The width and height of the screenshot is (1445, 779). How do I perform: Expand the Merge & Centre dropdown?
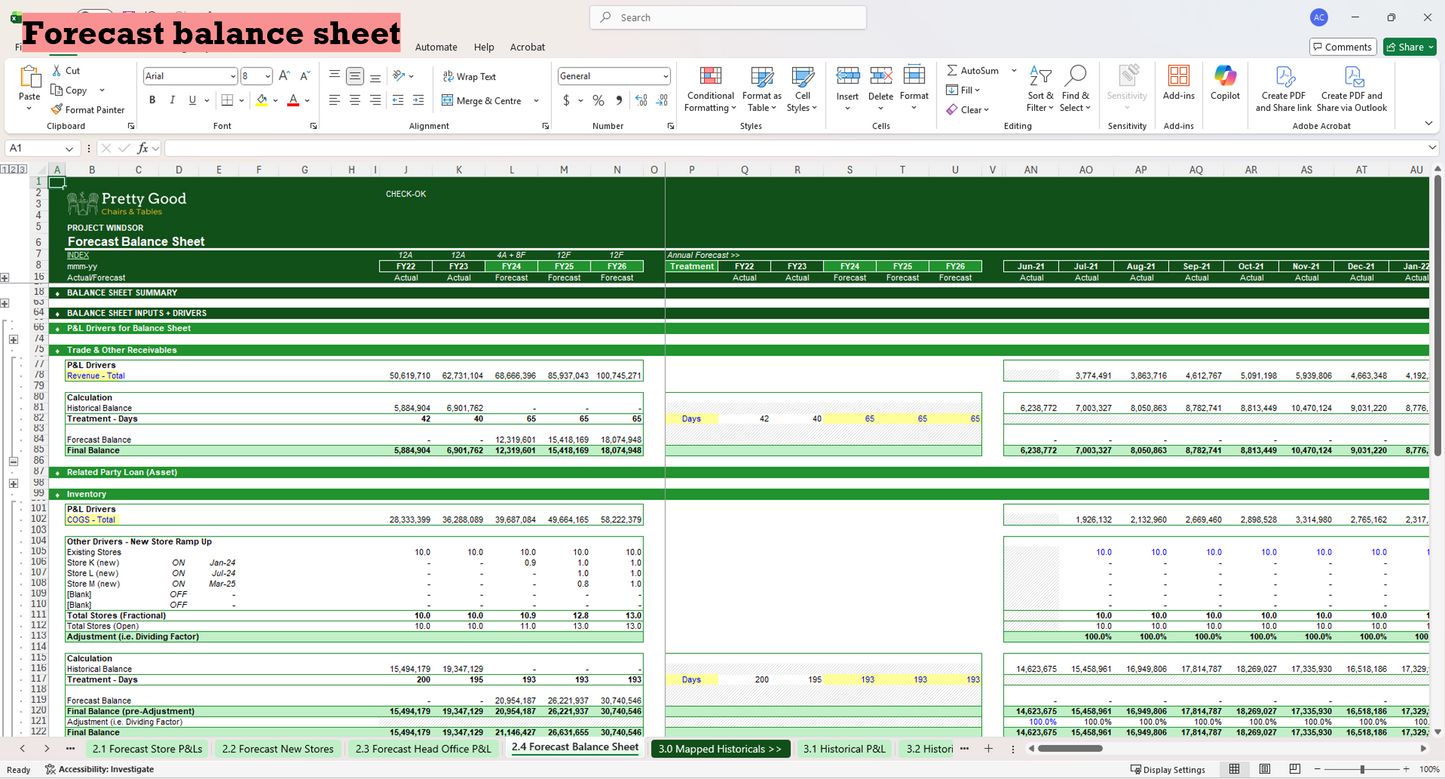click(535, 101)
